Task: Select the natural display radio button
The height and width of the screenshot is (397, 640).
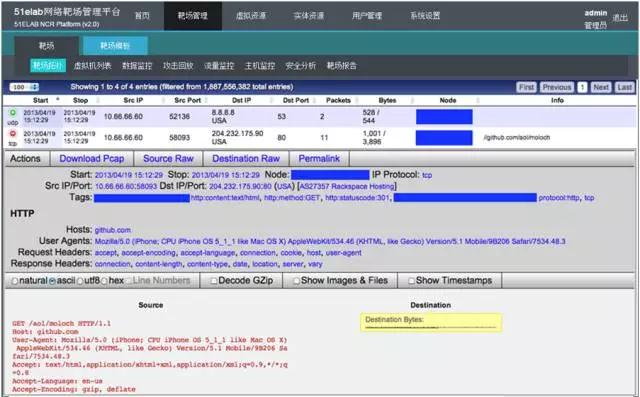Action: coord(15,281)
